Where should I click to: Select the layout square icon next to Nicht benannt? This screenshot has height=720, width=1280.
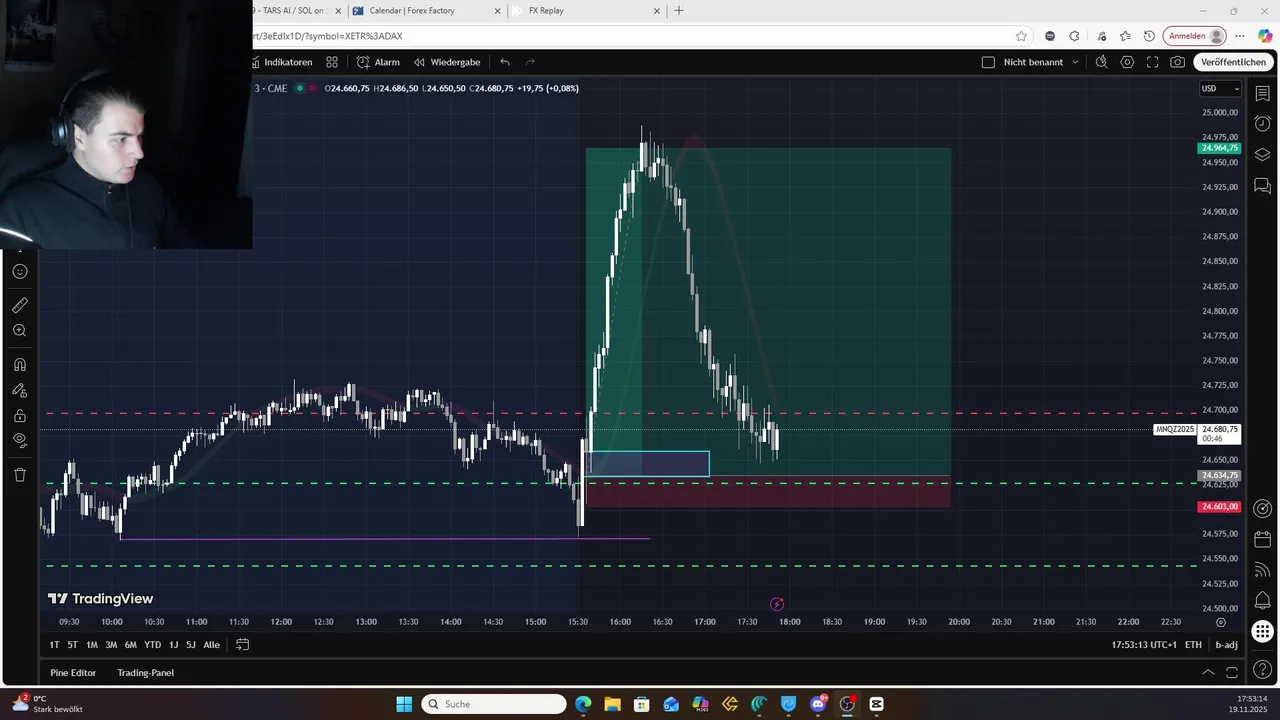coord(988,62)
